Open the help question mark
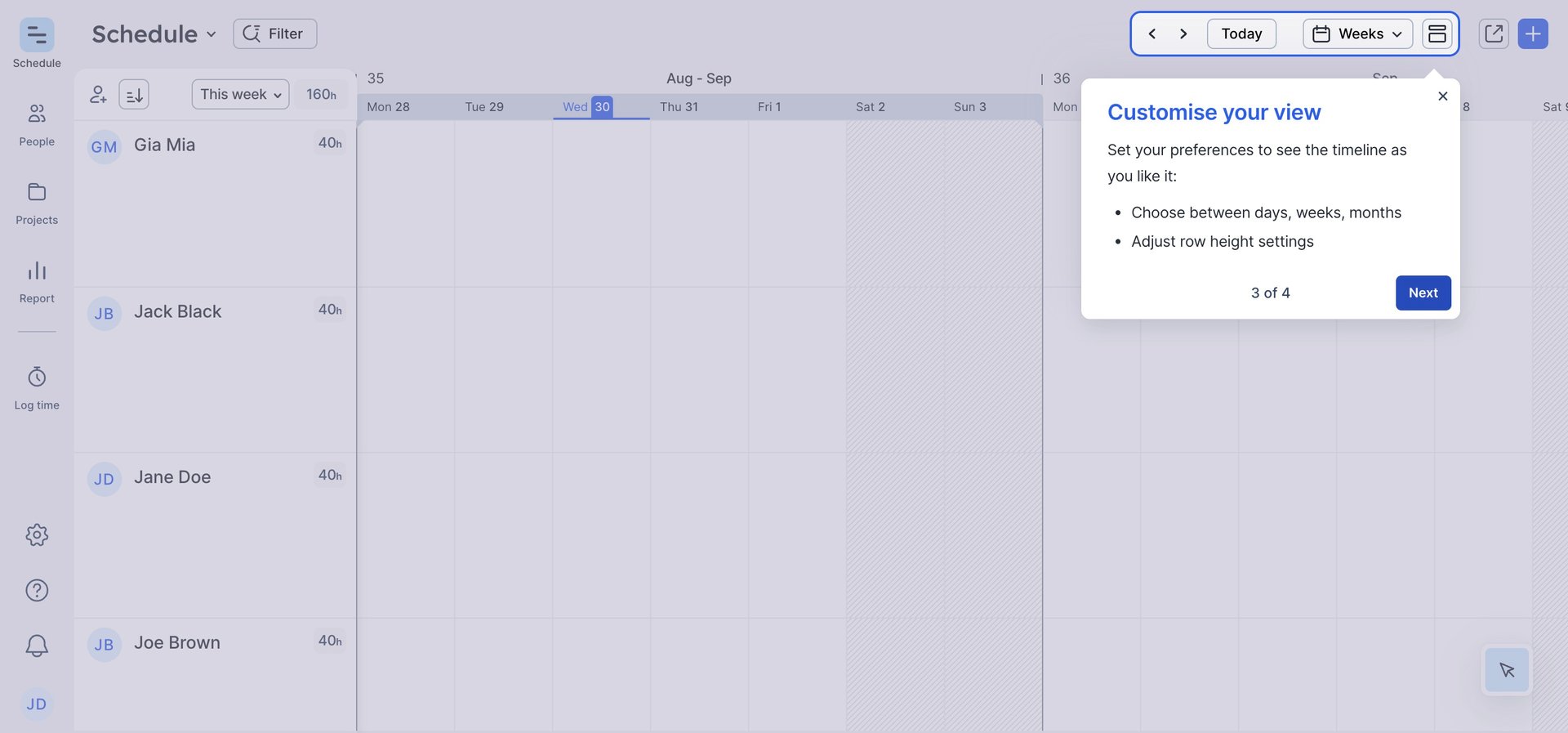 [x=37, y=590]
